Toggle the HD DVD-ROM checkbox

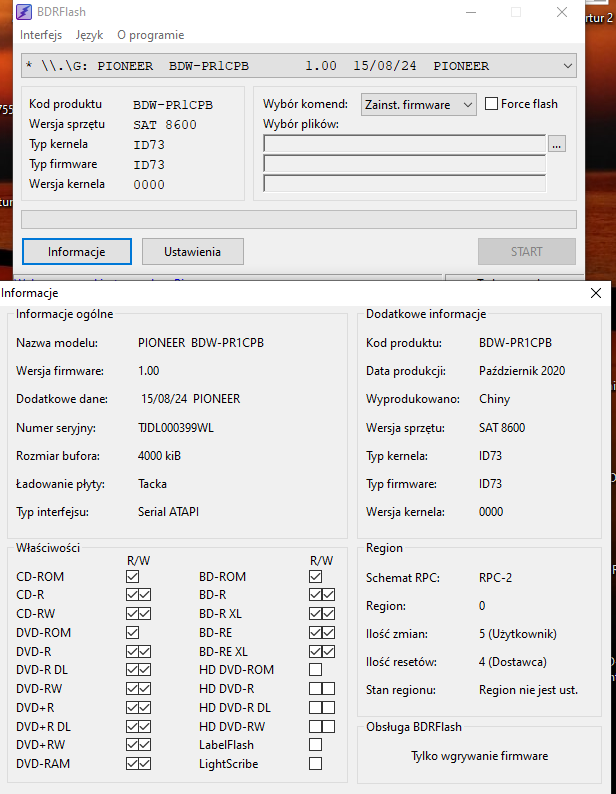pos(316,669)
